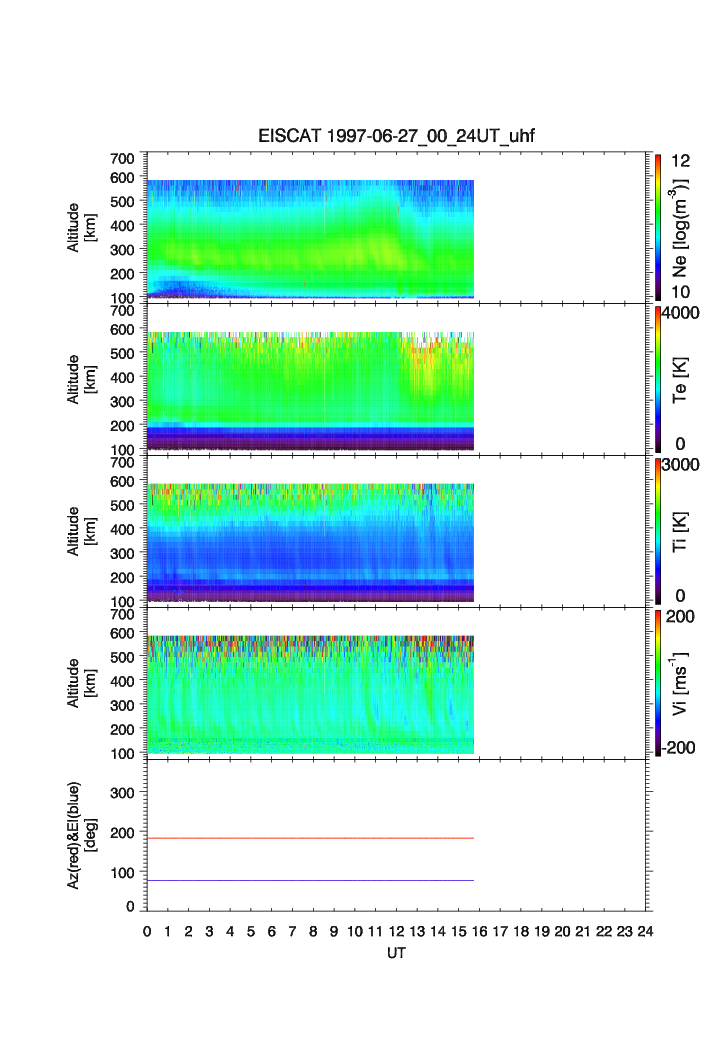Image resolution: width=708 pixels, height=1063 pixels.
Task: Select the Ne electron density color bar
Action: point(658,227)
